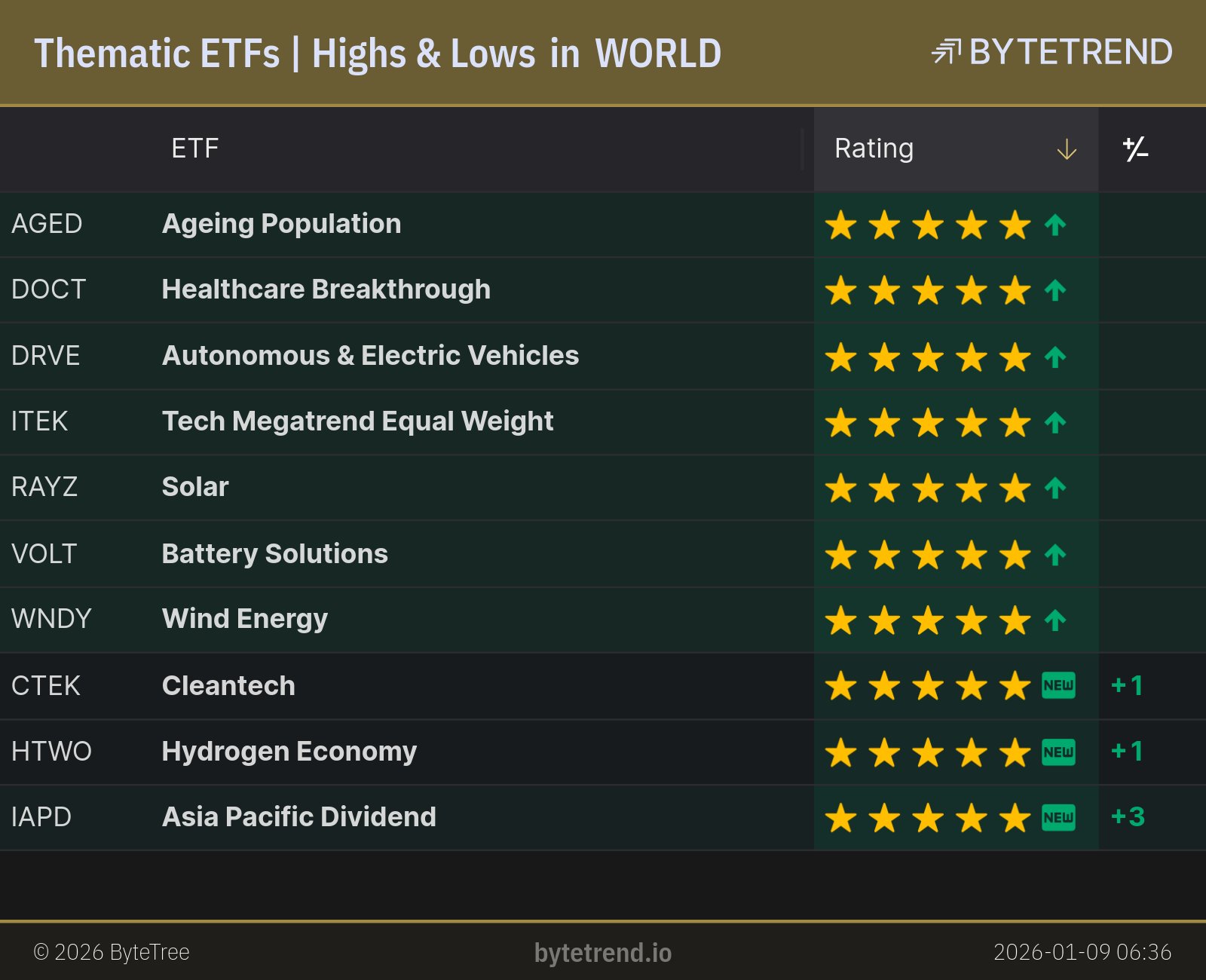Click the +1 change value for CTEK
The image size is (1206, 980).
[x=1127, y=685]
